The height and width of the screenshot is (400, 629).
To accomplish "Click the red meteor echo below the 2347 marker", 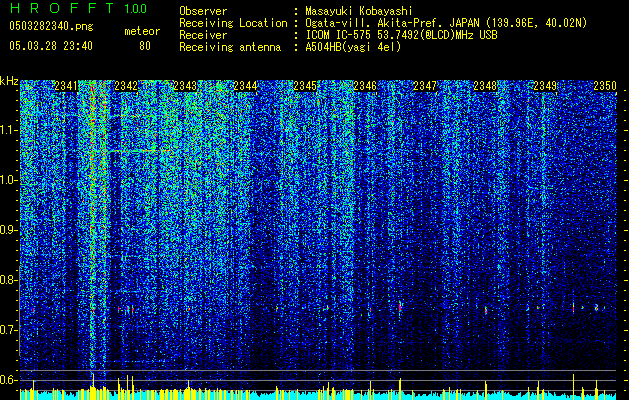I will click(400, 306).
